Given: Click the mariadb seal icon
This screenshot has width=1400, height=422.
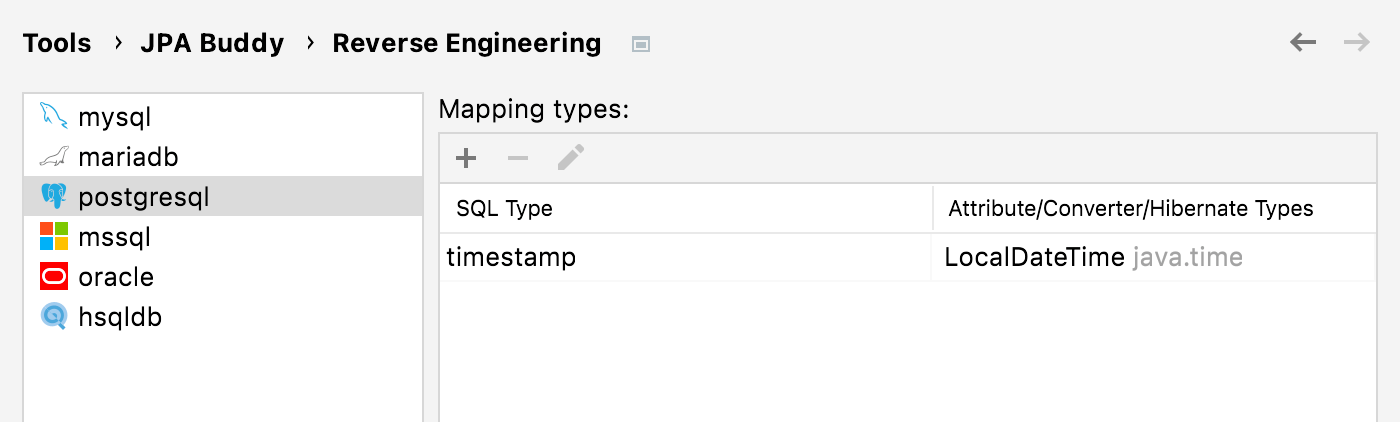Looking at the screenshot, I should coord(54,157).
